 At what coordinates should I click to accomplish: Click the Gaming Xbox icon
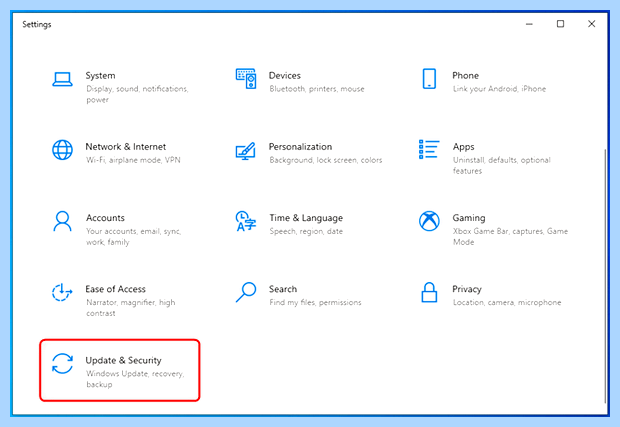click(429, 221)
